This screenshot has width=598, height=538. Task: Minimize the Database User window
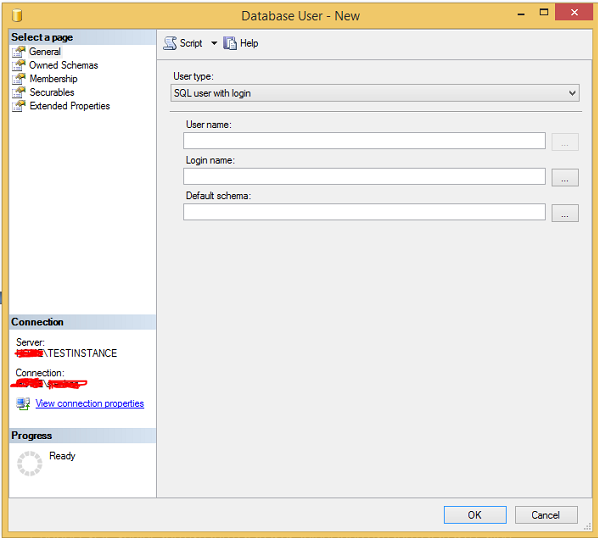521,14
